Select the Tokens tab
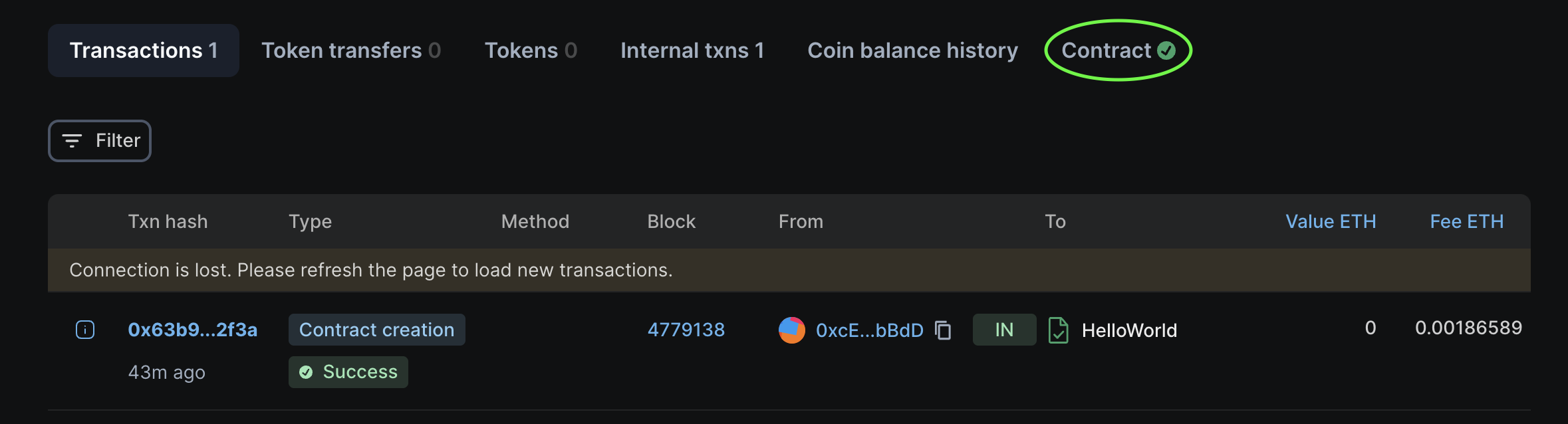The image size is (1568, 424). click(x=531, y=51)
